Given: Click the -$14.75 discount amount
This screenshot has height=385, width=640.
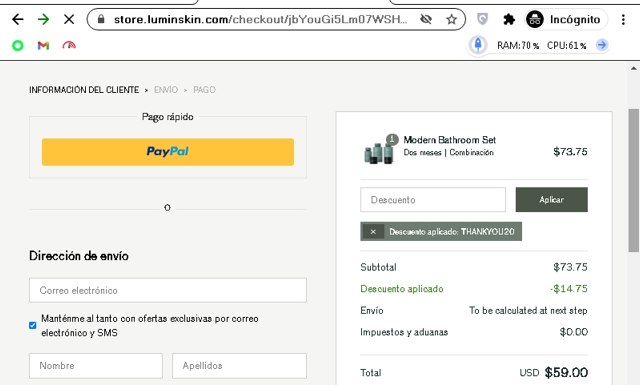Looking at the screenshot, I should (569, 289).
